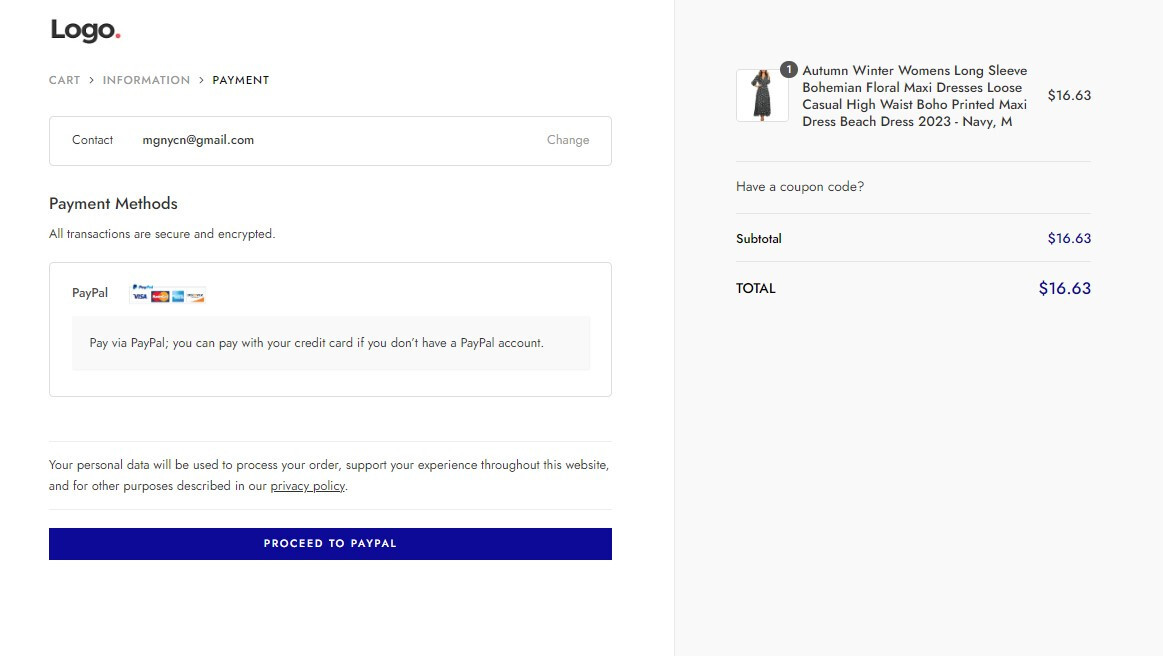Click the TOTAL amount $16.63
This screenshot has height=656, width=1163.
tap(1064, 289)
